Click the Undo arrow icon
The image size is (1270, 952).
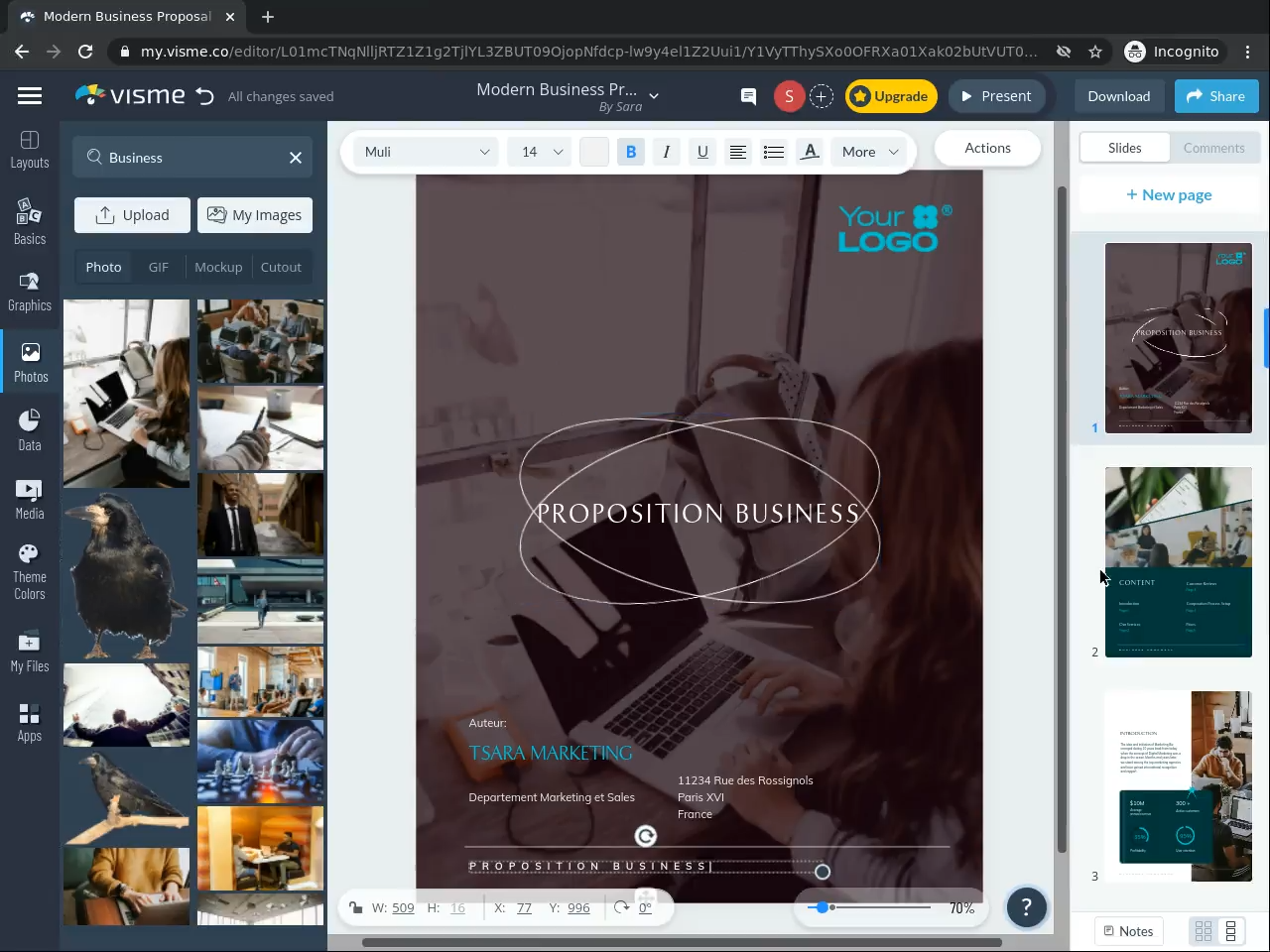204,96
